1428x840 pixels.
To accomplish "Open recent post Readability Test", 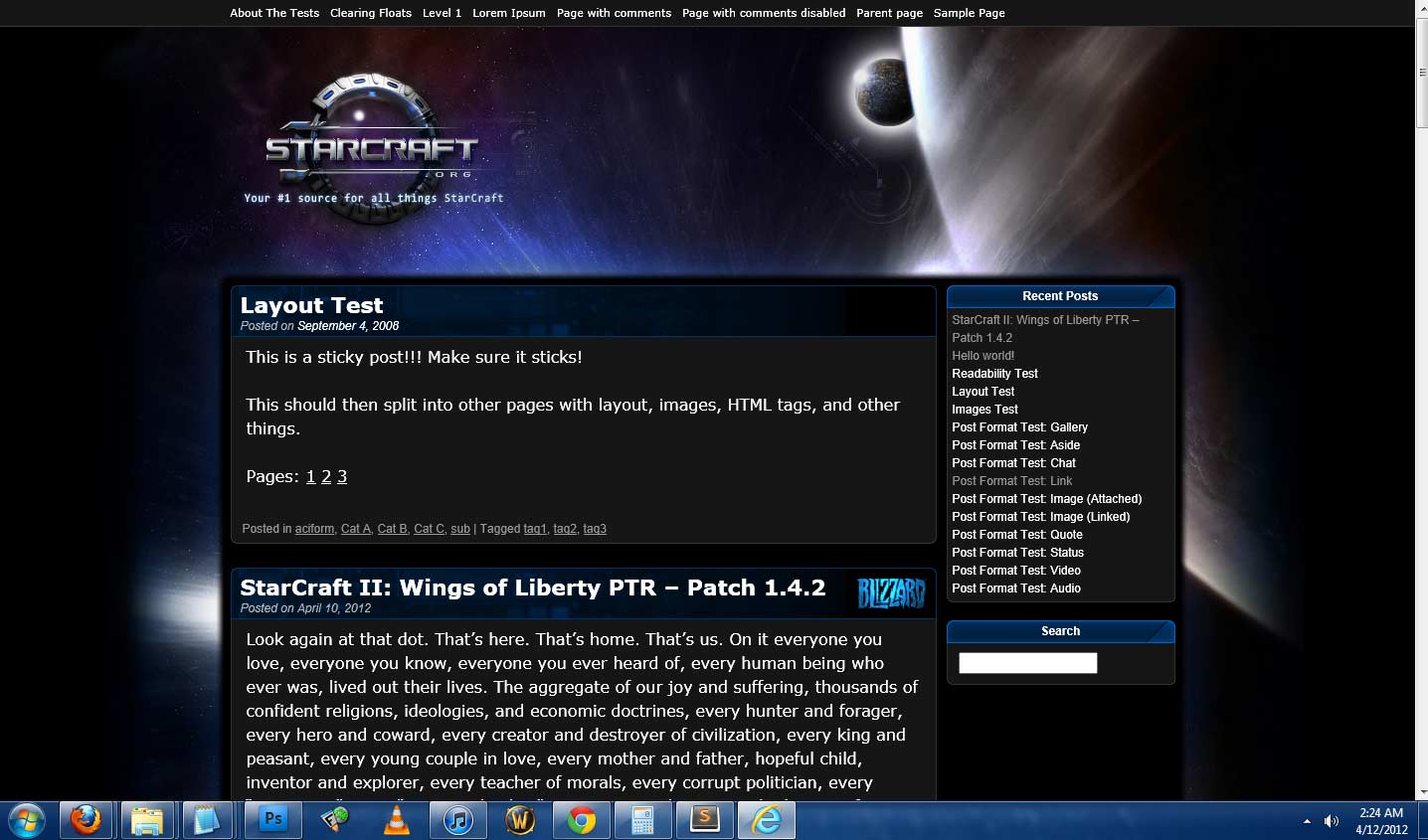I will click(994, 374).
